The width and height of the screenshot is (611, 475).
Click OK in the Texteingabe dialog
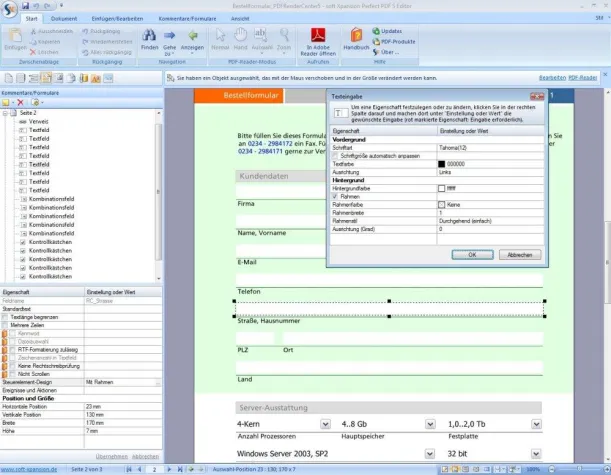472,255
